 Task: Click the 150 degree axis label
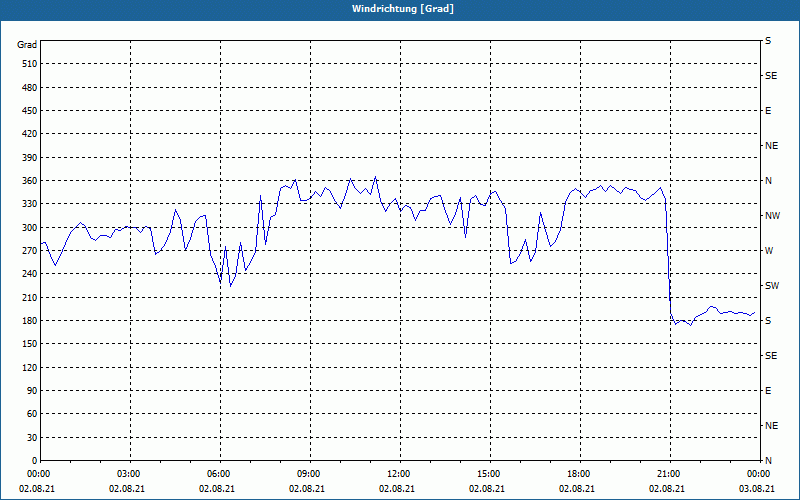[30, 344]
